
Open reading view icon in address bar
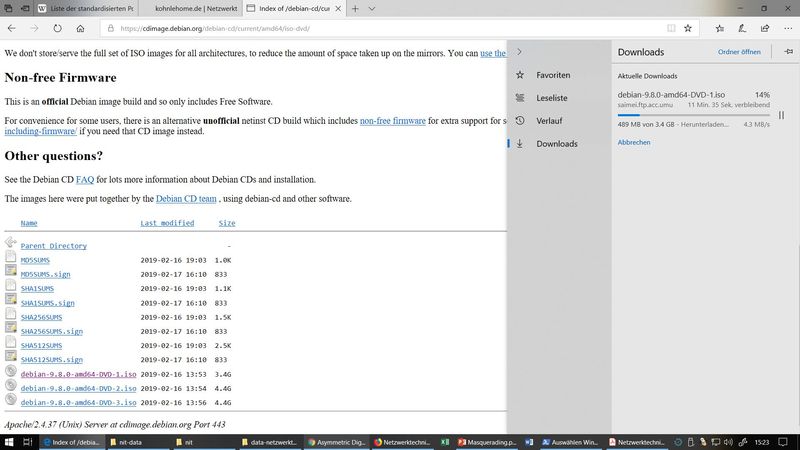(671, 29)
